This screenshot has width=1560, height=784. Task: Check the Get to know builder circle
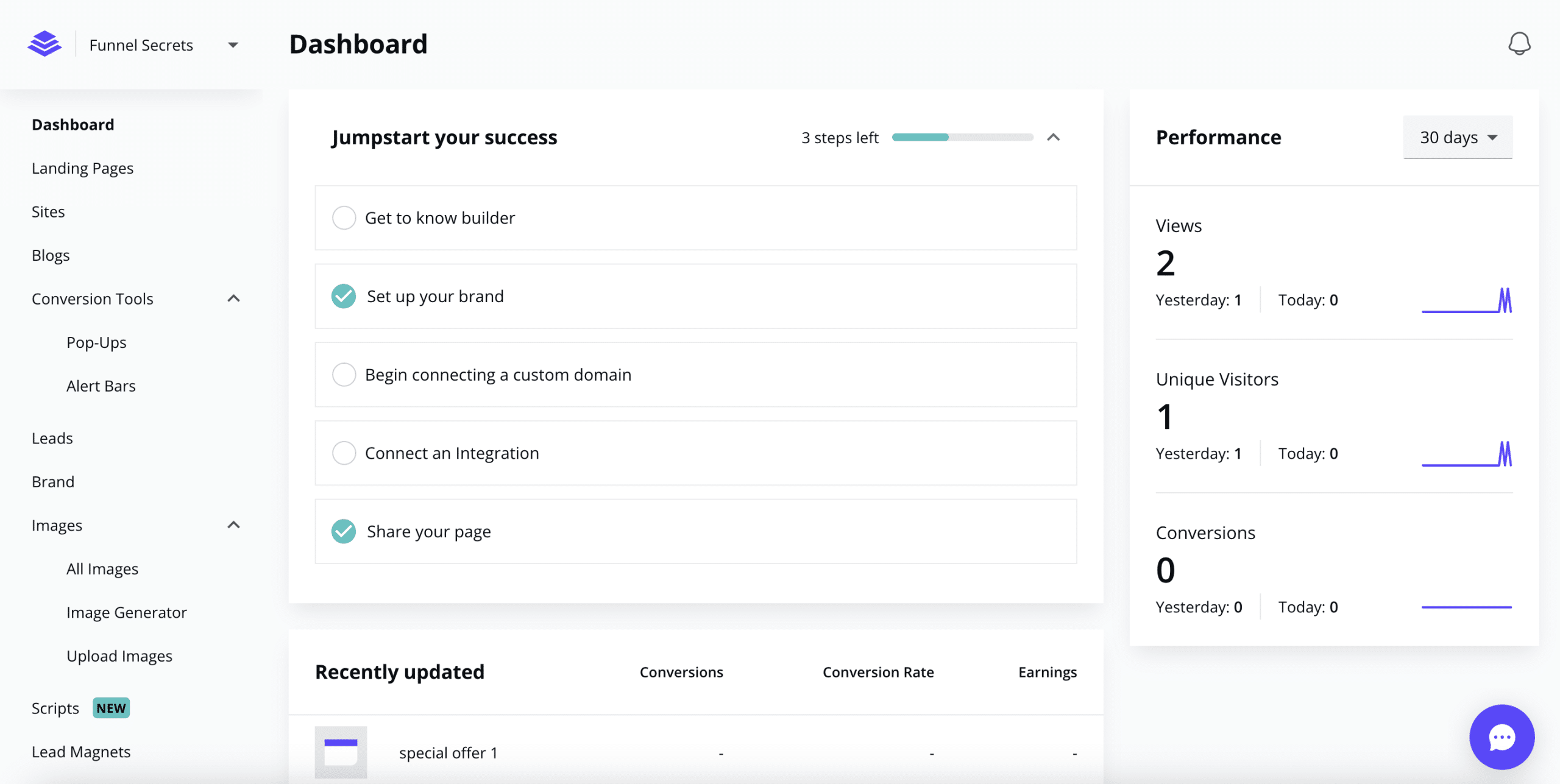[x=344, y=217]
